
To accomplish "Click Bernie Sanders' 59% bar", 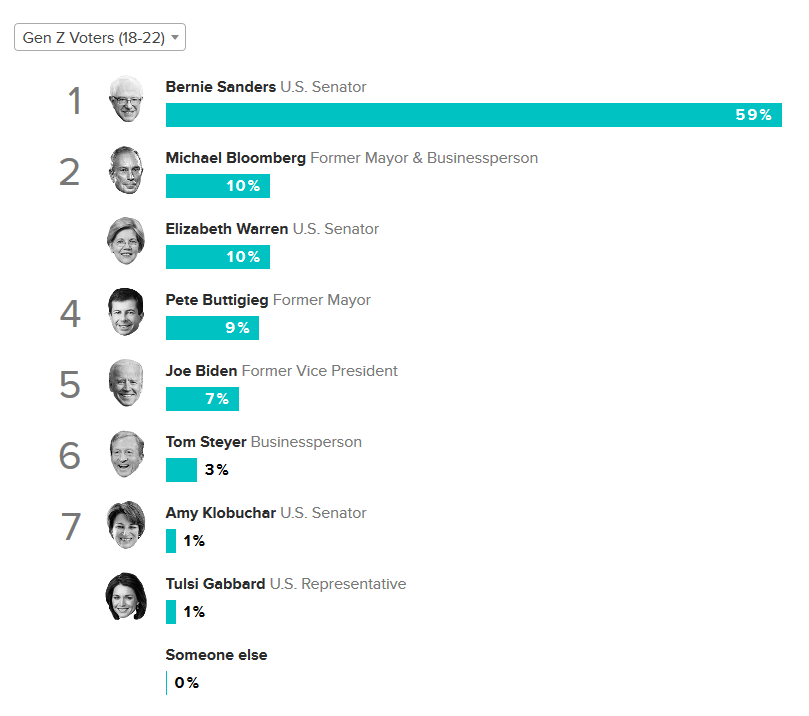I will (473, 115).
